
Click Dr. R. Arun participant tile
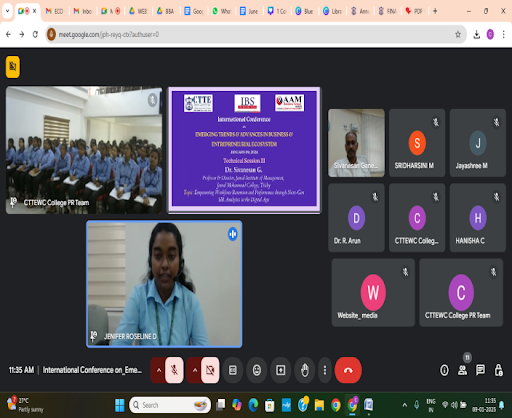click(356, 217)
